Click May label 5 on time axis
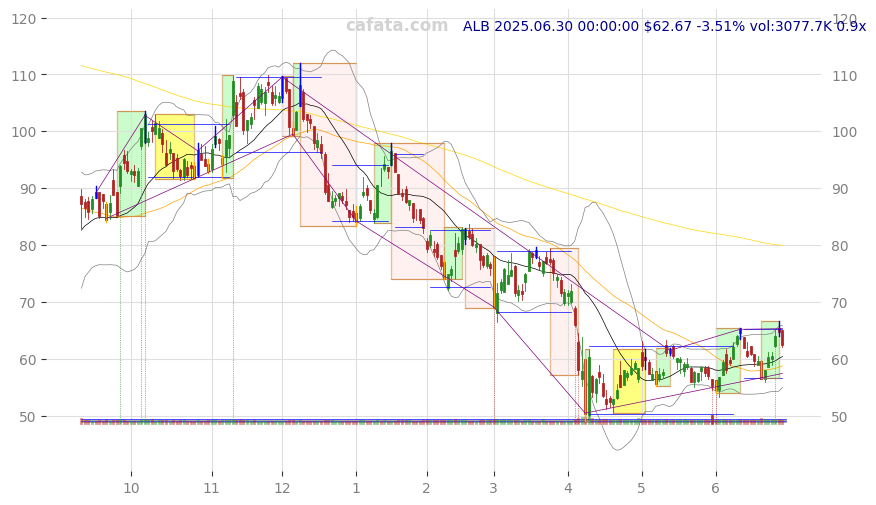The height and width of the screenshot is (505, 876). (641, 488)
